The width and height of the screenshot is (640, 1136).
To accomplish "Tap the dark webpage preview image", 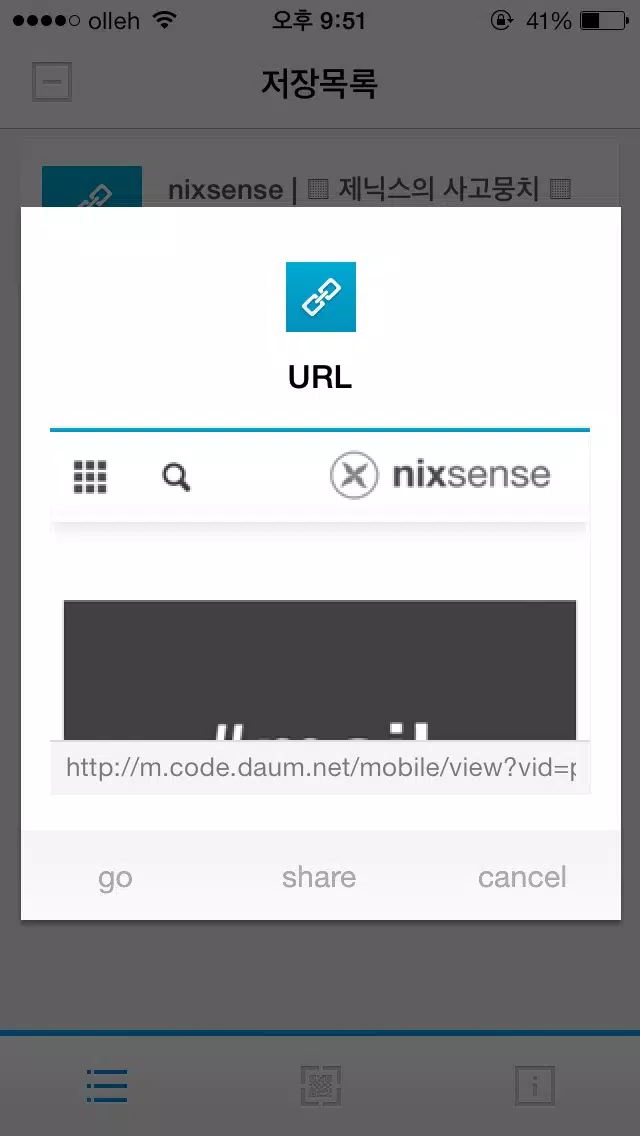I will click(x=320, y=669).
